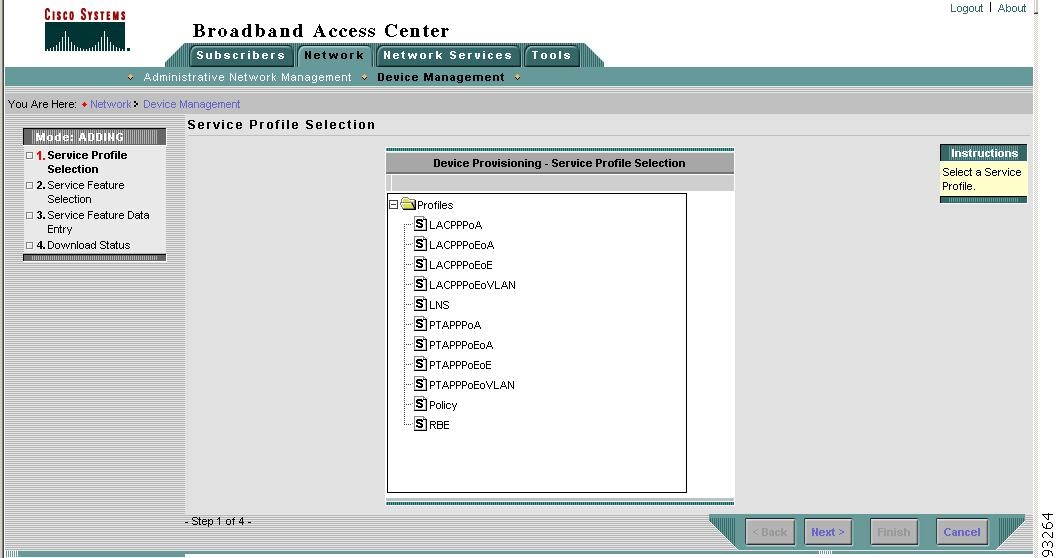Open the Subscribers tab

(x=241, y=55)
